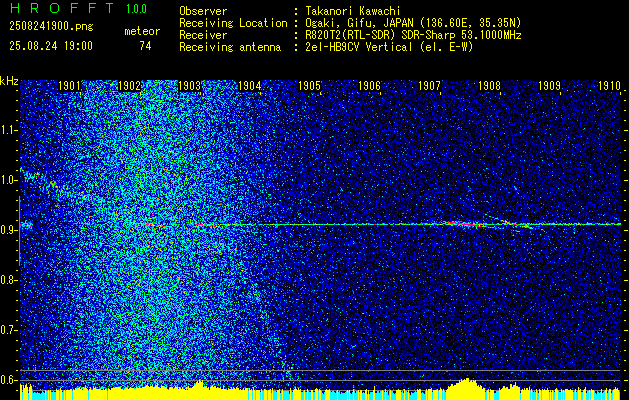629x400 pixels.
Task: Click the 1910 time marker
Action: pyautogui.click(x=609, y=86)
